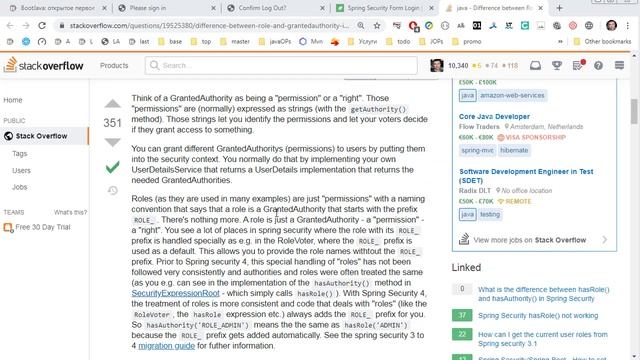This screenshot has width=640, height=360.
Task: Open the Products menu
Action: click(x=114, y=65)
